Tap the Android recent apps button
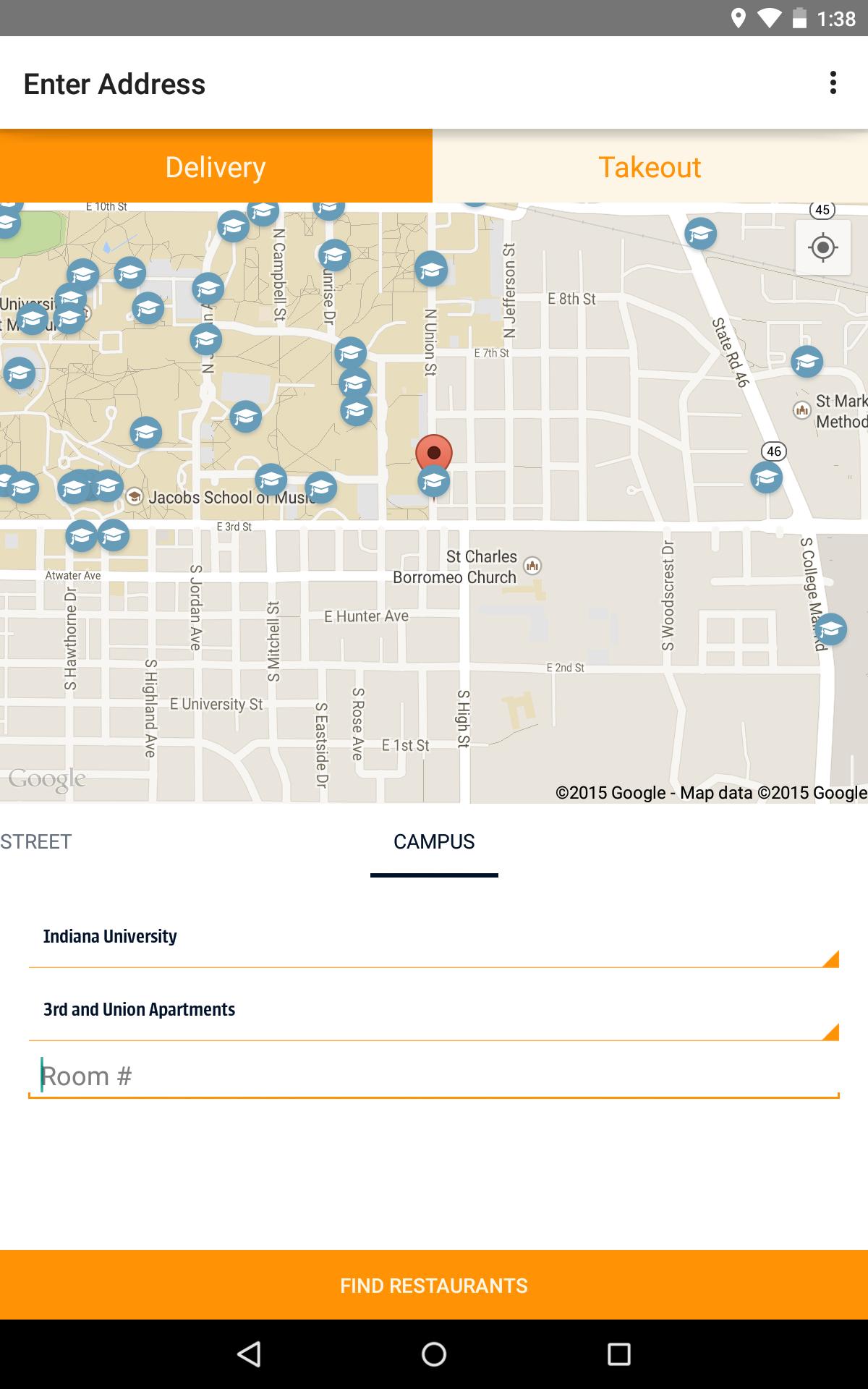Screen dimensions: 868x1389 pyautogui.click(x=619, y=1354)
